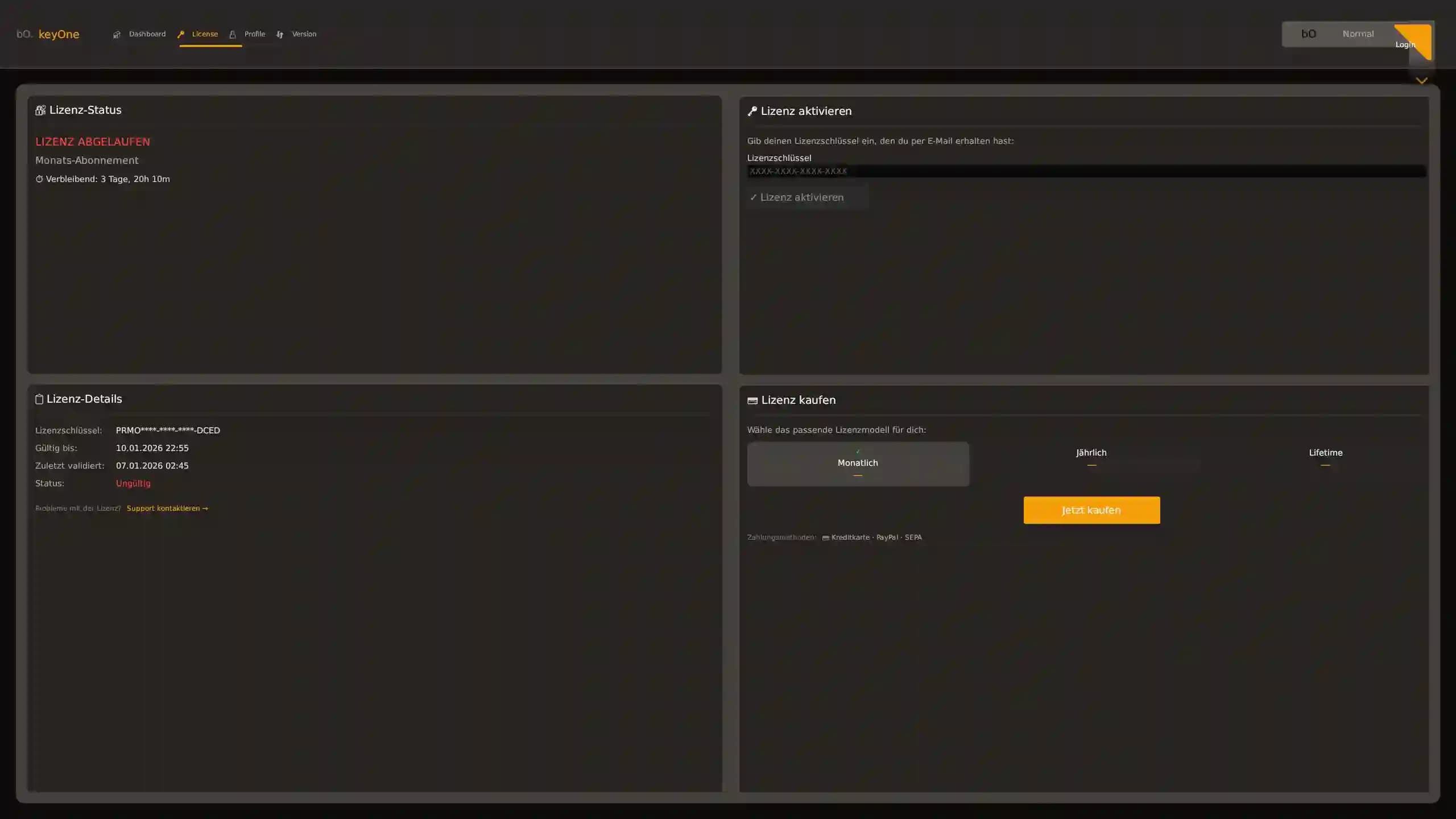Click the Version arrows icon
Image resolution: width=1456 pixels, height=819 pixels.
(280, 35)
